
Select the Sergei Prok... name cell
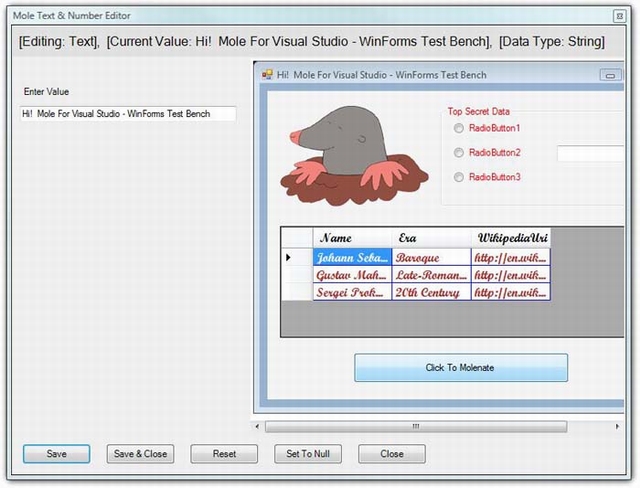[x=352, y=293]
